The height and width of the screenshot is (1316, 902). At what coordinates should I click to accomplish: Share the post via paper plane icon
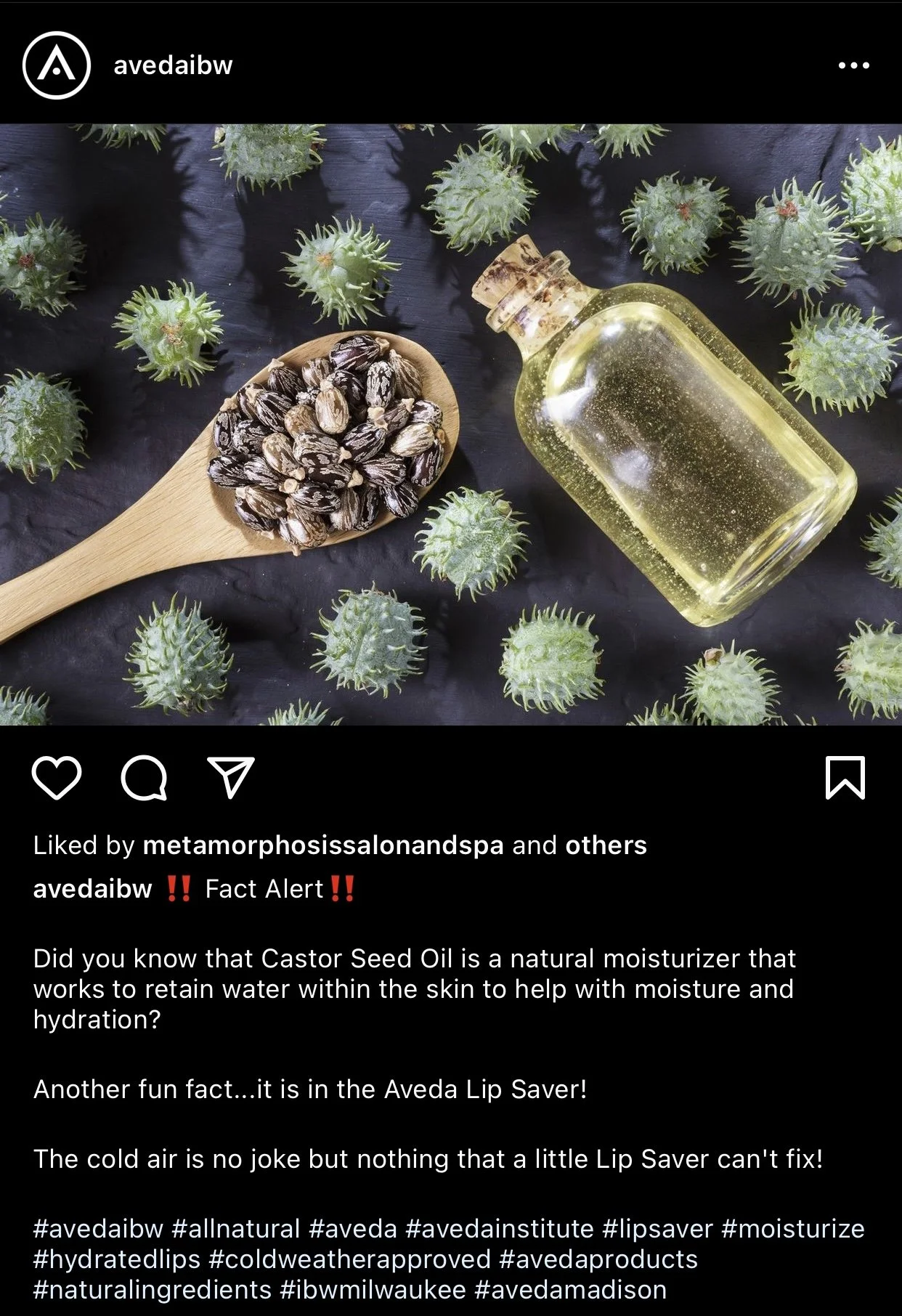coord(231,777)
